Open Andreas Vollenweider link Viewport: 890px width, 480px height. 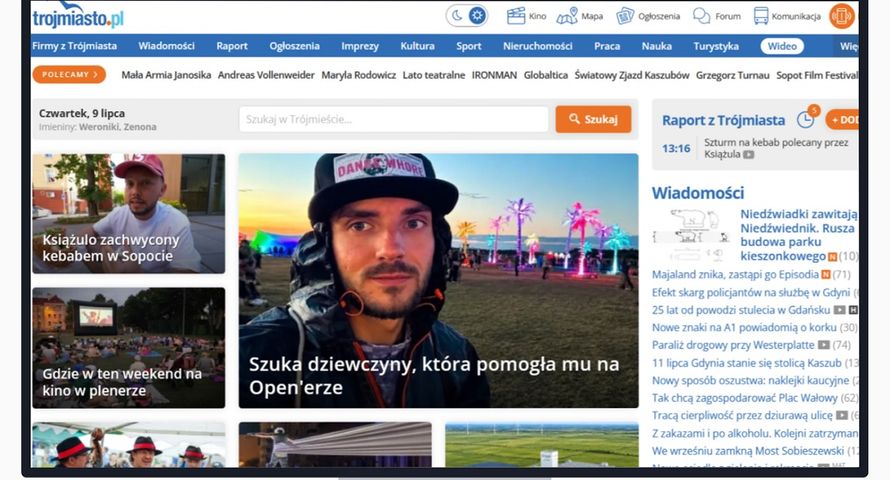(x=266, y=75)
